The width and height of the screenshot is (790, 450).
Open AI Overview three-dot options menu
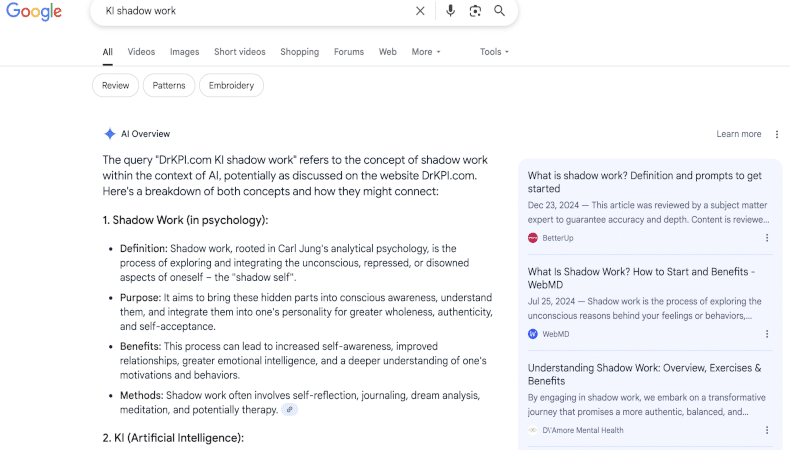[777, 134]
